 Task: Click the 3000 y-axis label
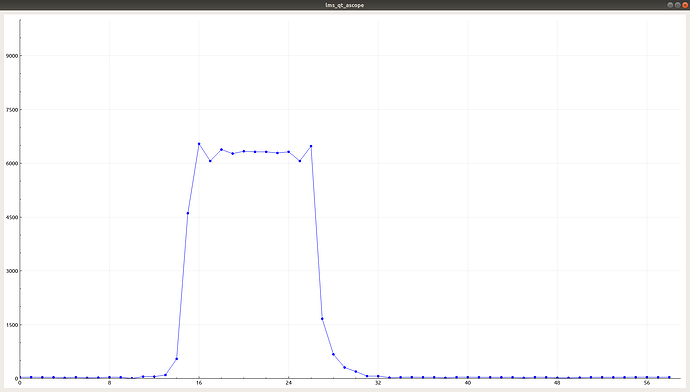click(x=12, y=271)
